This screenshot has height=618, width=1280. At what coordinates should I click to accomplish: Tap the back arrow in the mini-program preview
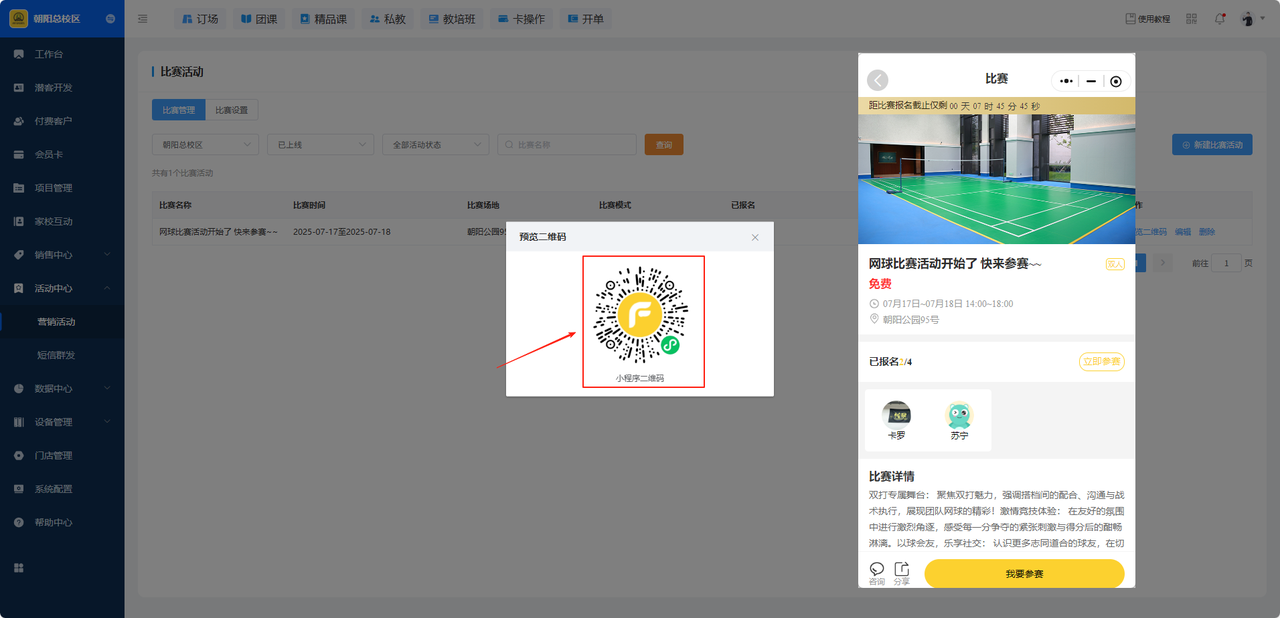tap(877, 80)
